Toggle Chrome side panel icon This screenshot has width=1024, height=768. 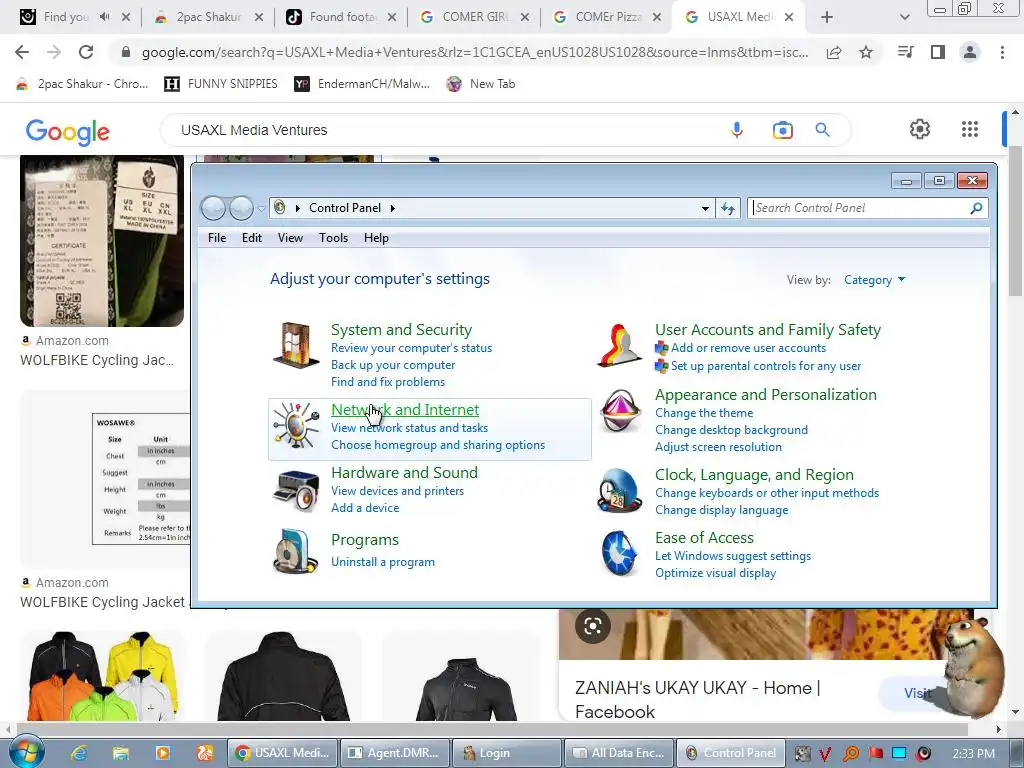938,52
